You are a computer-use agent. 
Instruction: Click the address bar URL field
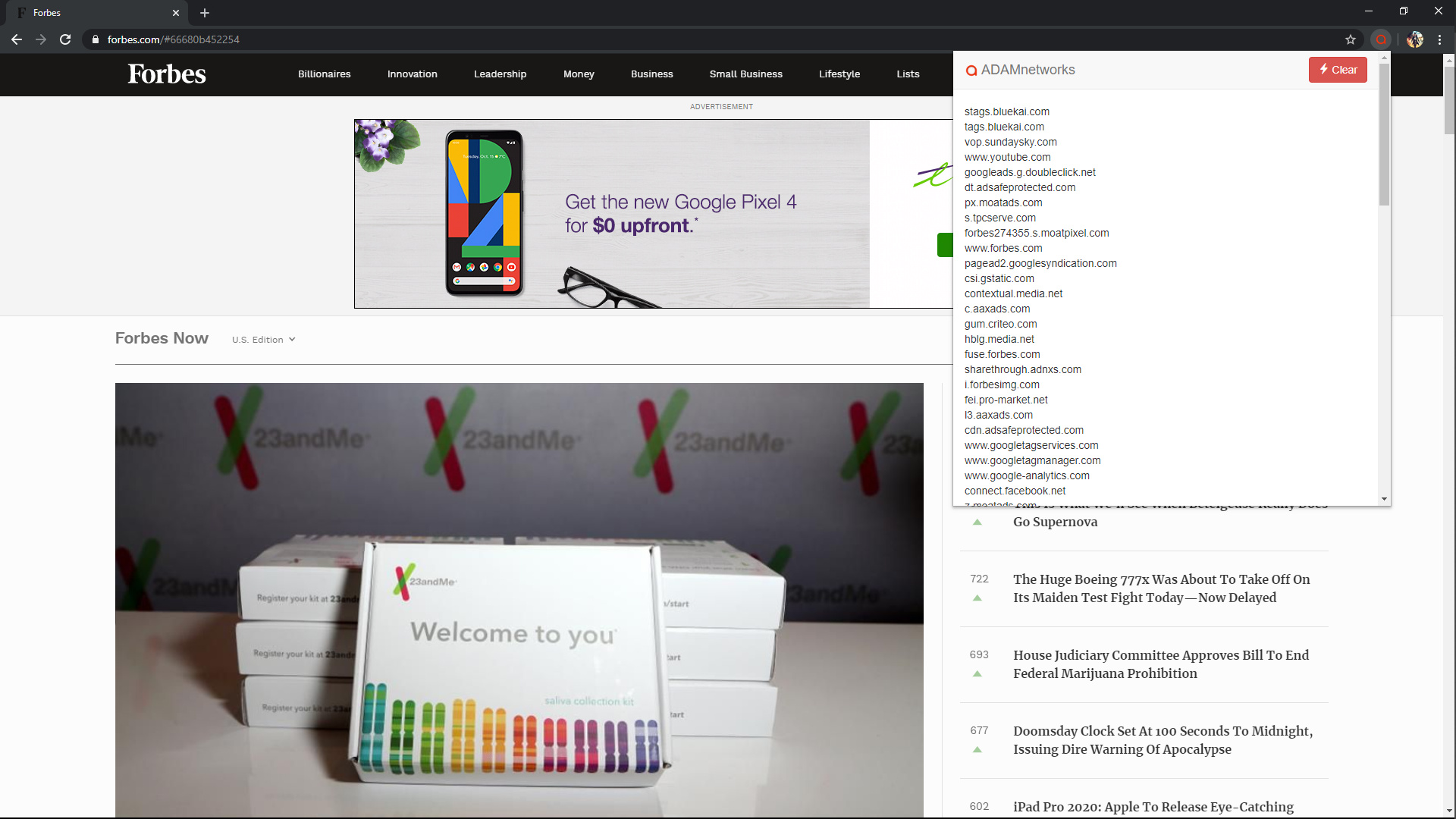(x=713, y=39)
